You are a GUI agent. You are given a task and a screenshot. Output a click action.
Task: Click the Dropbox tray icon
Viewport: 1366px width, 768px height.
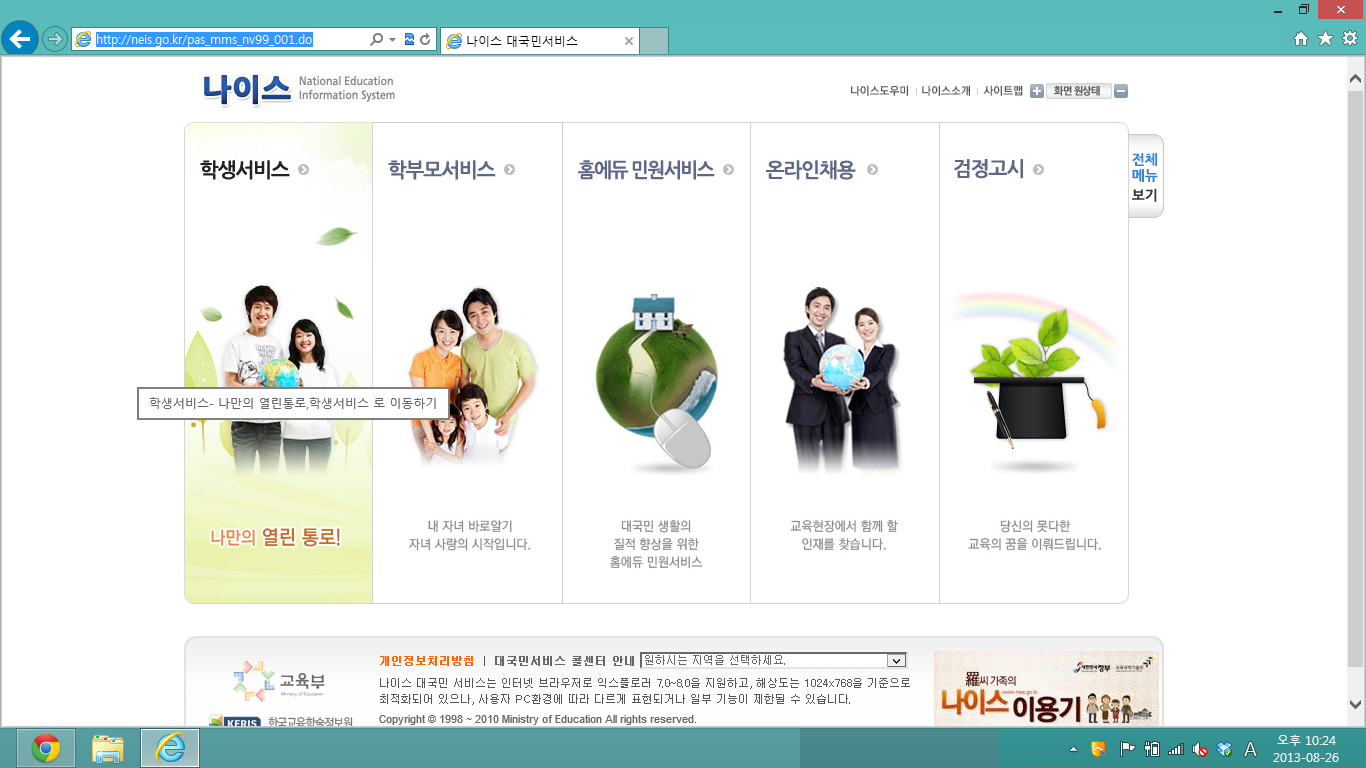point(1225,749)
